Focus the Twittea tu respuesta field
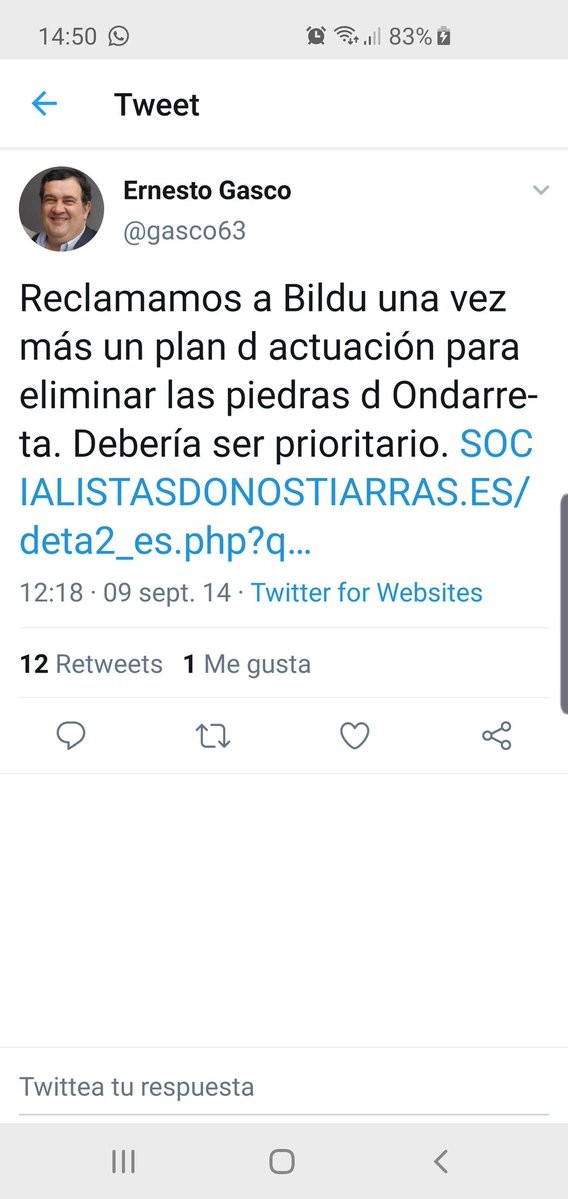568x1199 pixels. (284, 1086)
